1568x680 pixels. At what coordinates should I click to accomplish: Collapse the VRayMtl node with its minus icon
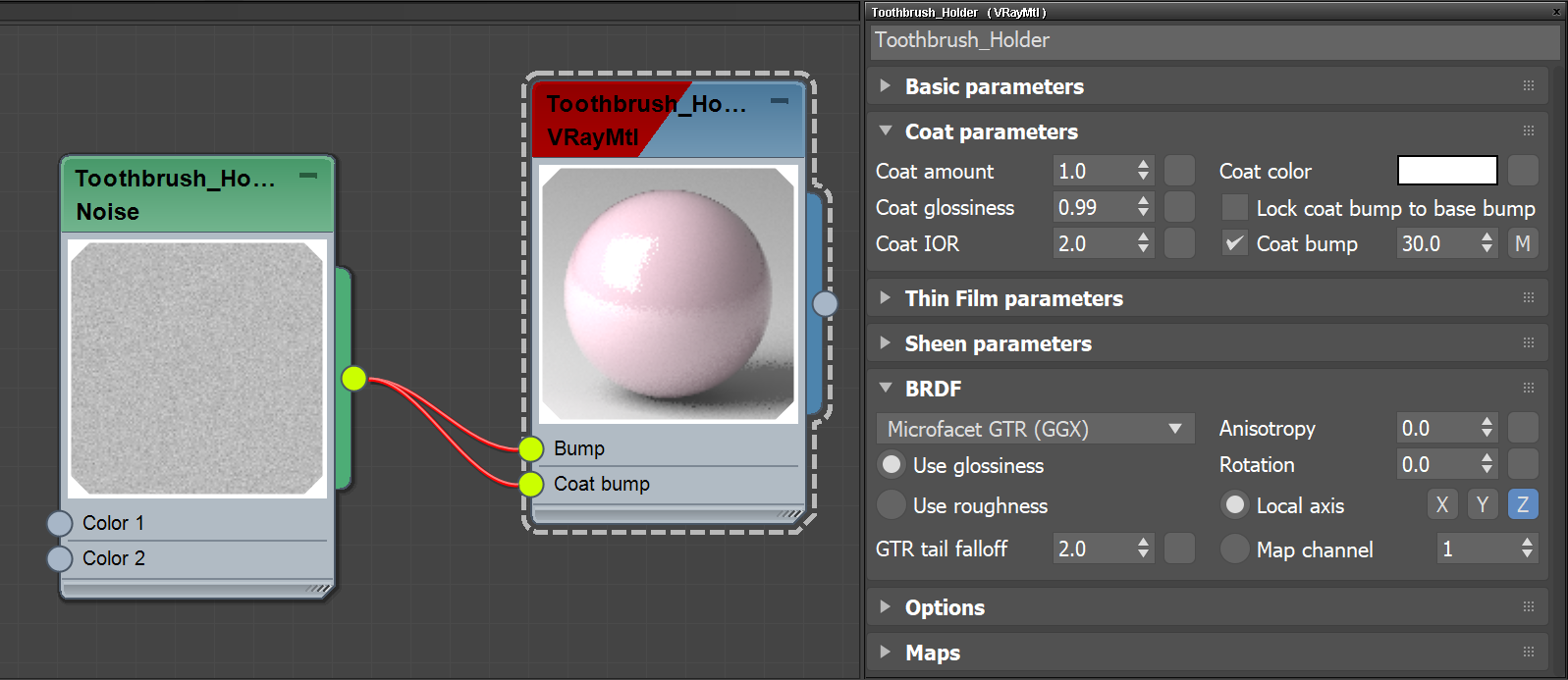(x=780, y=101)
